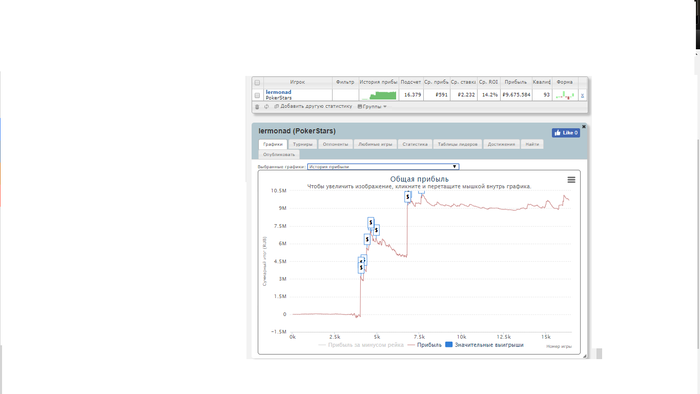Screen dimensions: 700x394
Task: Click the form sparkline icon for lermonad
Action: click(x=565, y=95)
